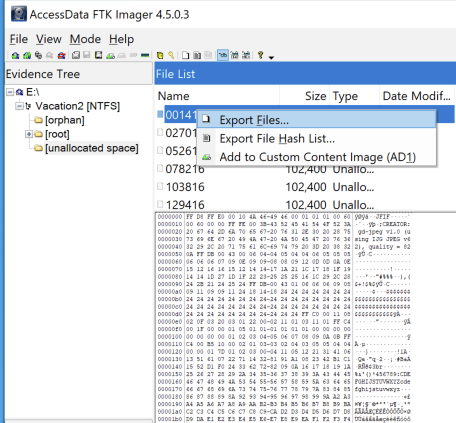
Task: Select the file named 103816
Action: 185,187
